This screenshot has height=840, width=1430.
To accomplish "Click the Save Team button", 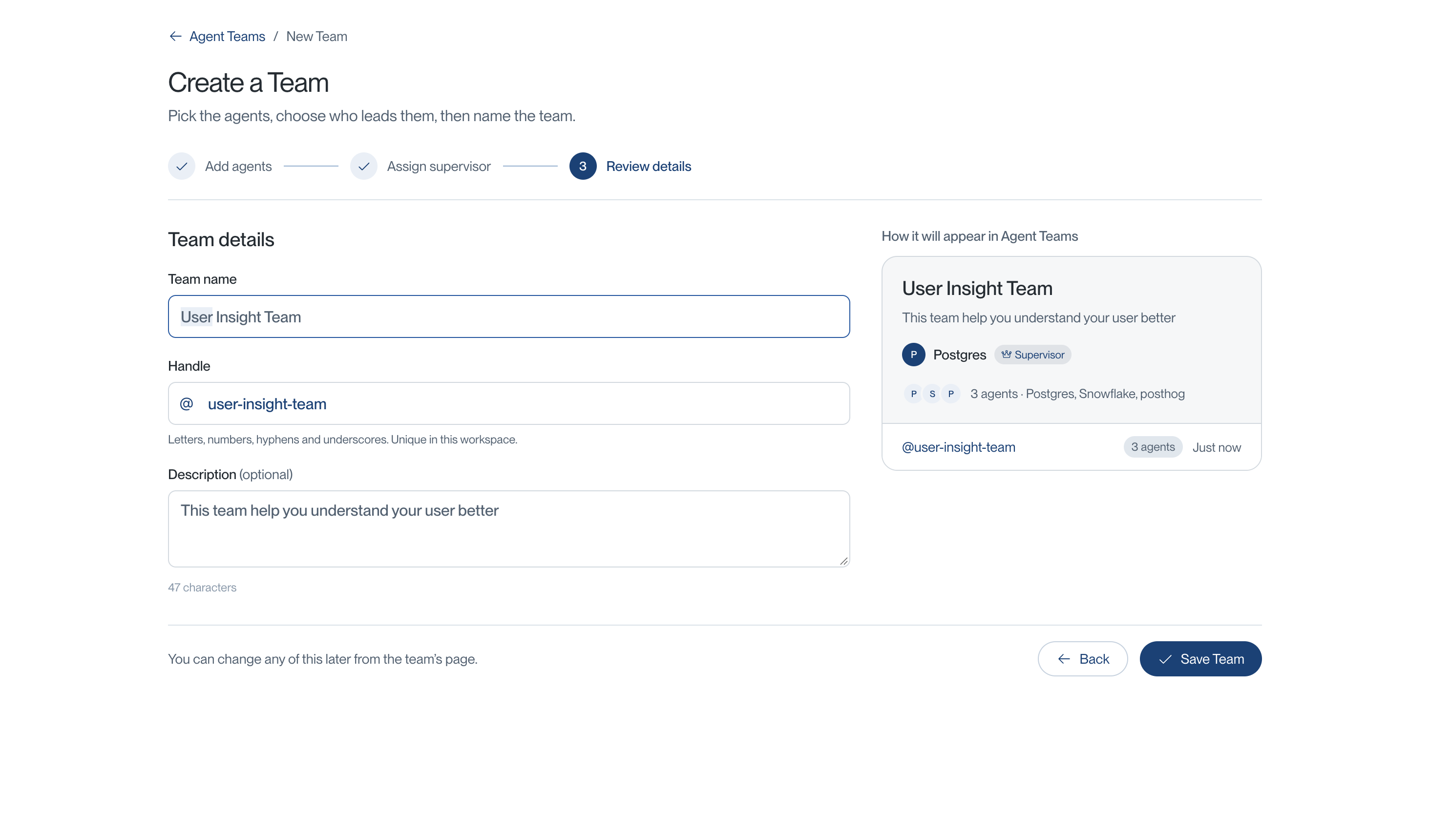I will tap(1200, 659).
